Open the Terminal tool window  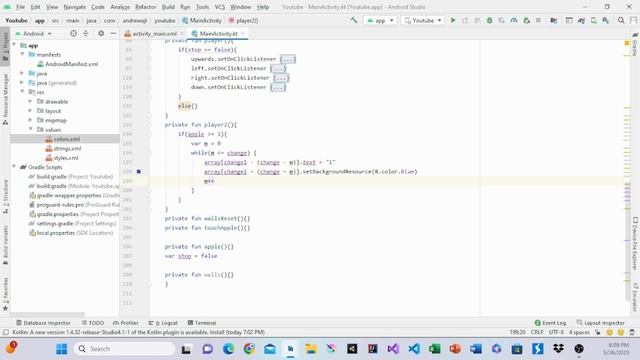pyautogui.click(x=202, y=323)
